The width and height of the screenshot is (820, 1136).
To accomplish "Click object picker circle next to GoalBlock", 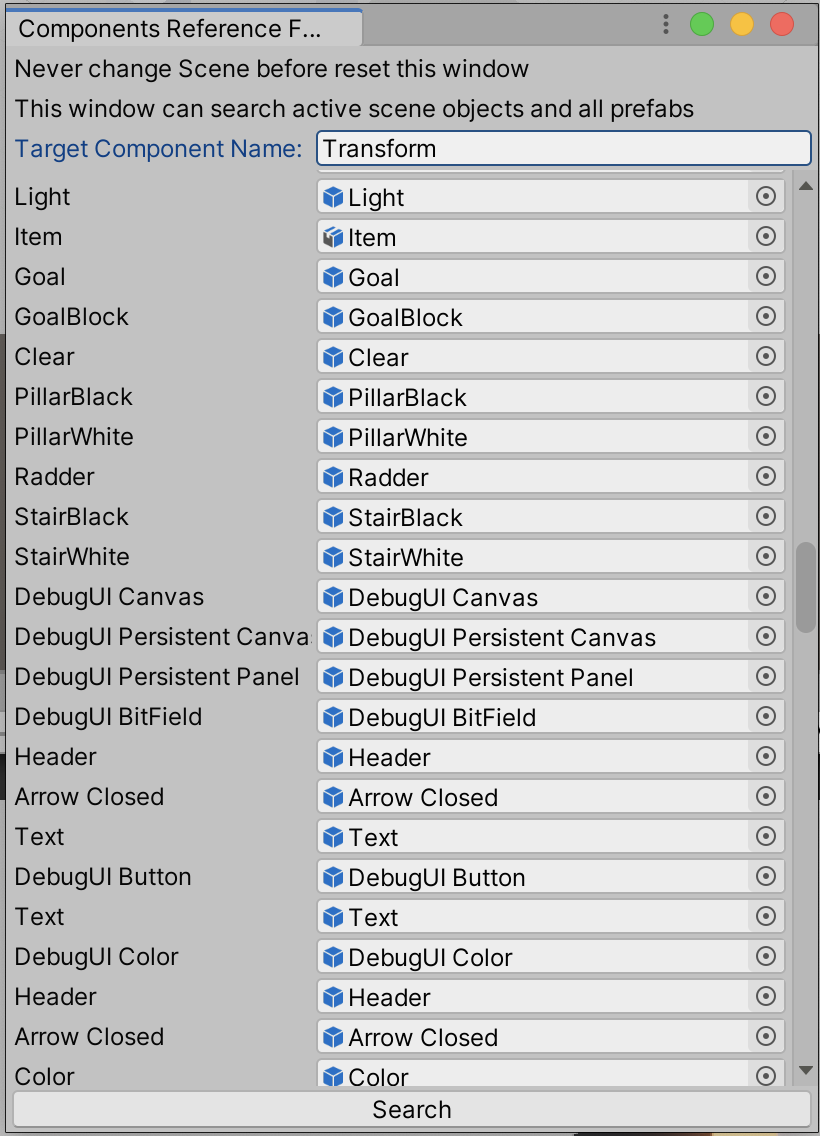I will coord(766,316).
